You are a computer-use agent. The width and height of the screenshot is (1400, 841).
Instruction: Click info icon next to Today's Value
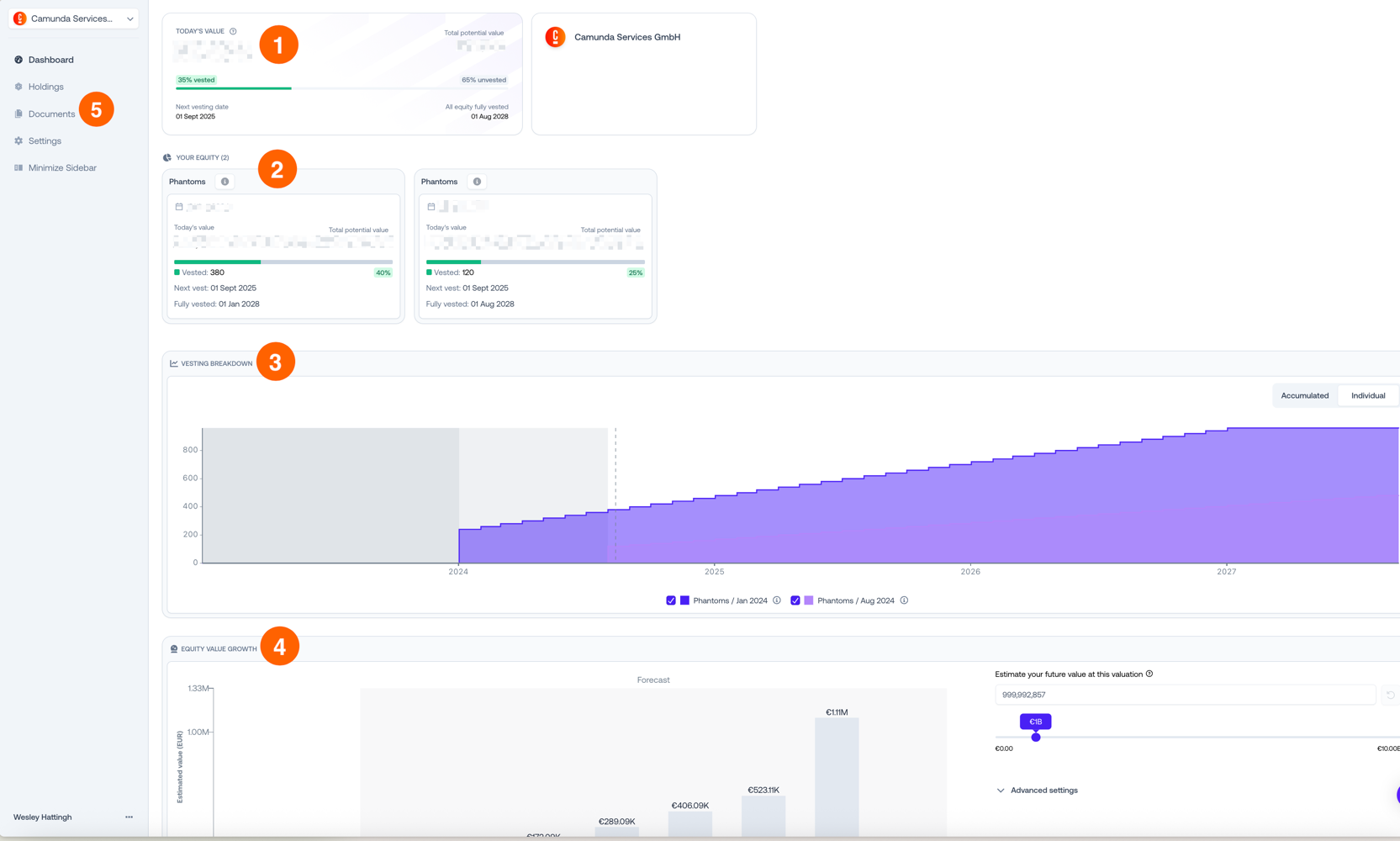(x=233, y=31)
